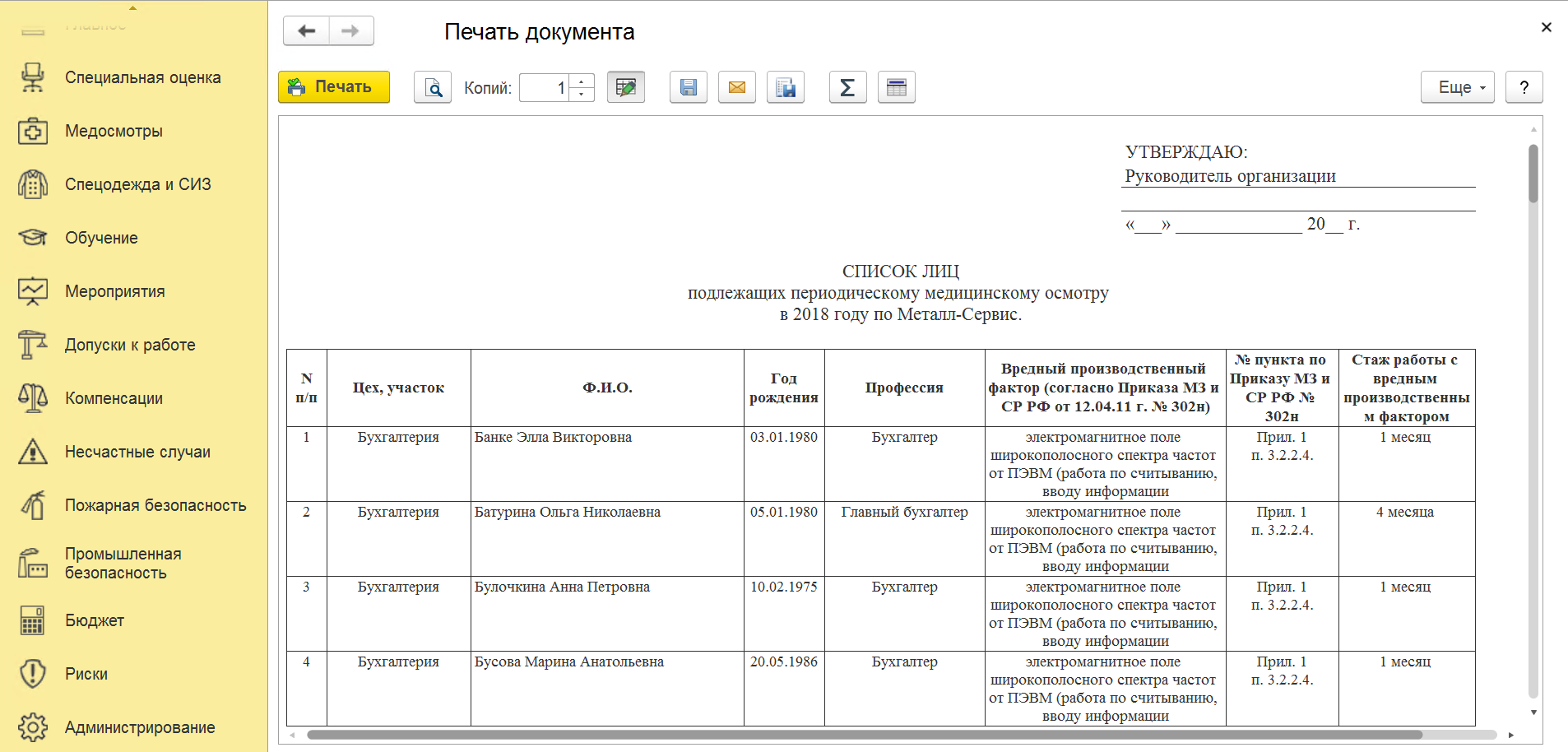The width and height of the screenshot is (1568, 752).
Task: Select cell Бусова Марина Анатольевна
Action: point(607,689)
